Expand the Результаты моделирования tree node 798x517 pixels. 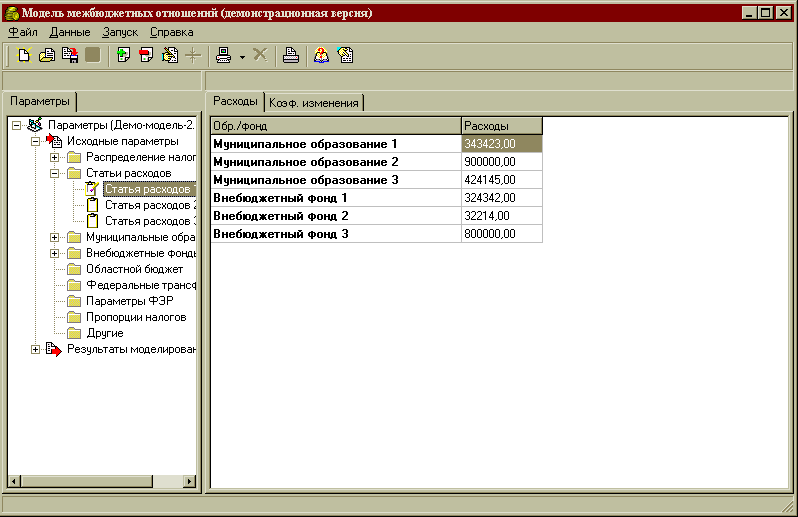36,349
